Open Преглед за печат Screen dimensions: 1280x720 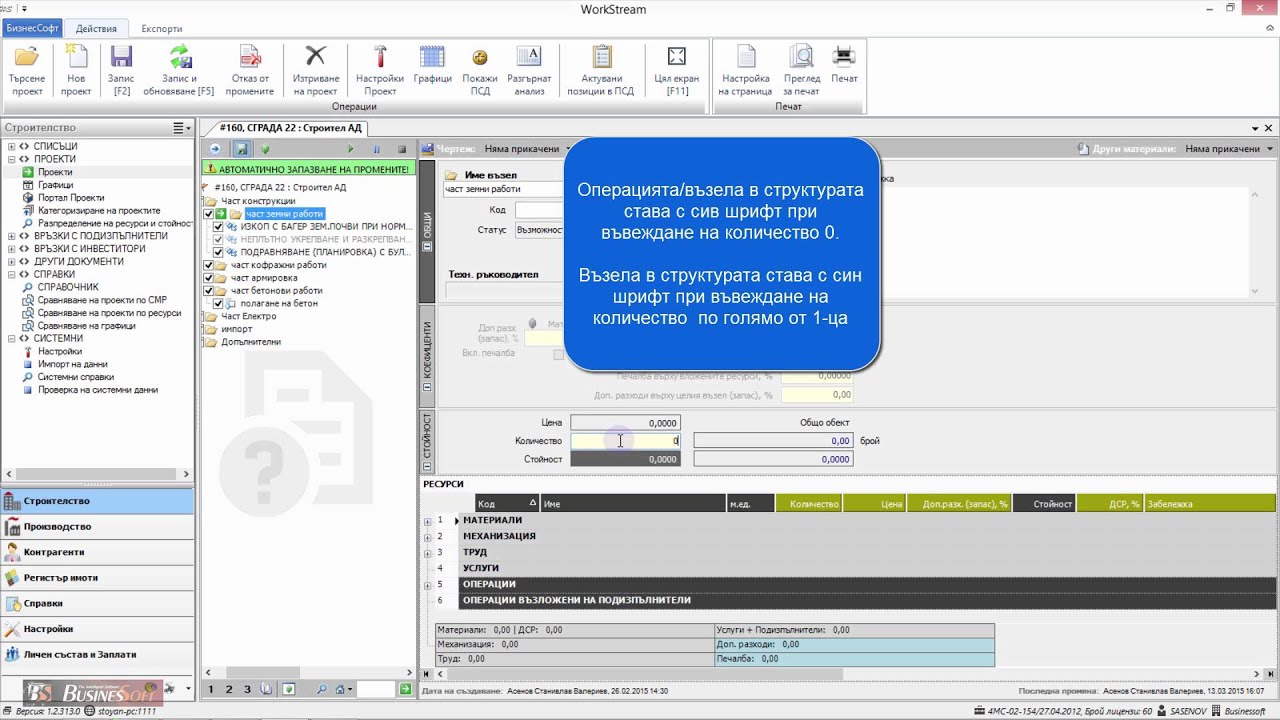[802, 70]
